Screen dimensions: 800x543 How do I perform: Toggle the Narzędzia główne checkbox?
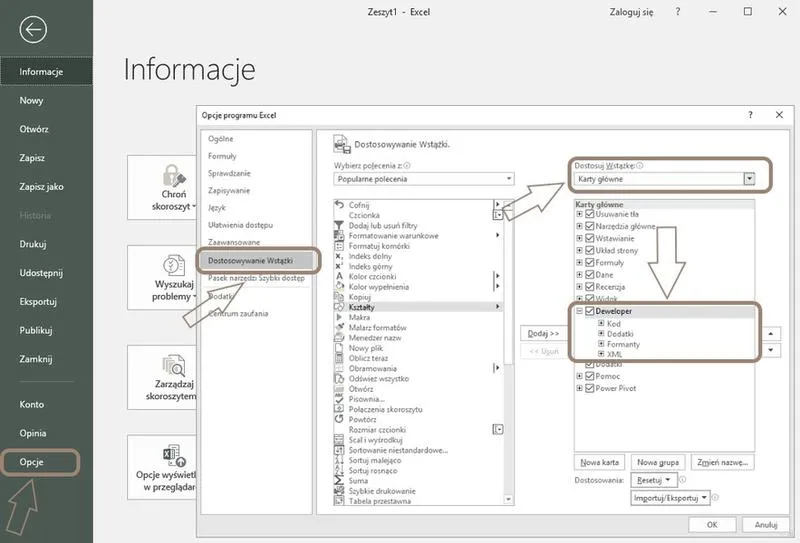(x=590, y=226)
